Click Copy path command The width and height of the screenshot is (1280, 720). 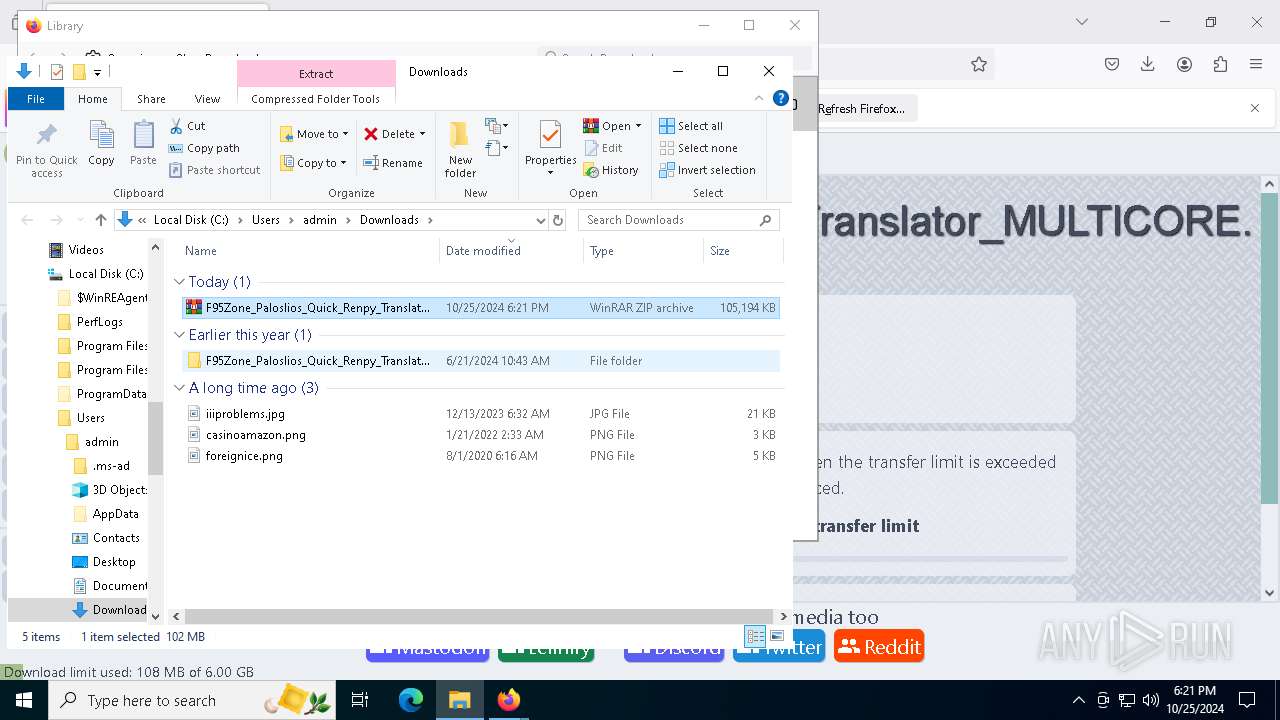coord(204,148)
